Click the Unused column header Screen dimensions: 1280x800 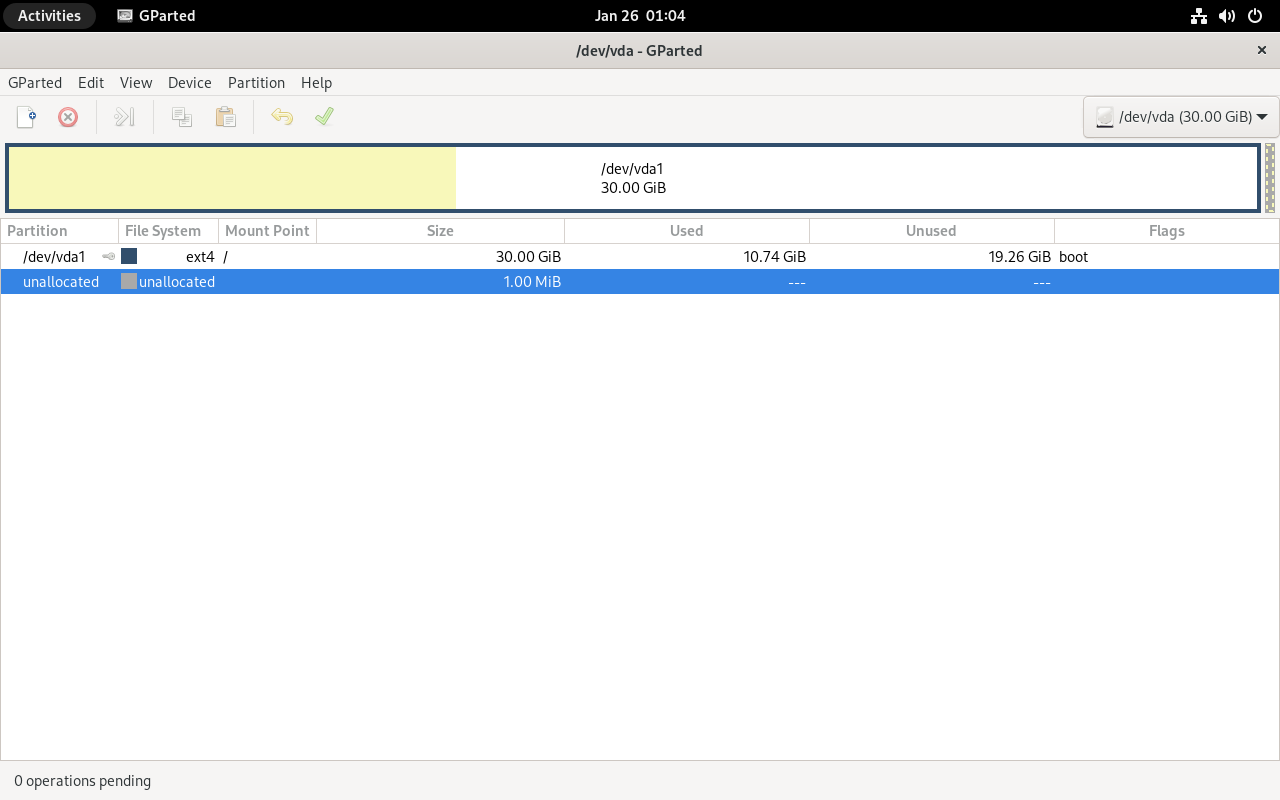pos(931,231)
